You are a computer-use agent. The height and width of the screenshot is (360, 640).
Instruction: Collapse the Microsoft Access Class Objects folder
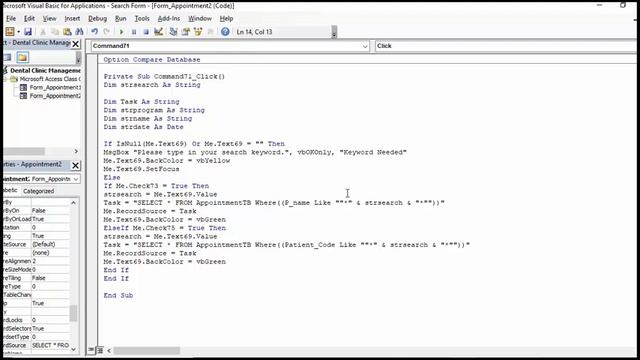[x=6, y=79]
